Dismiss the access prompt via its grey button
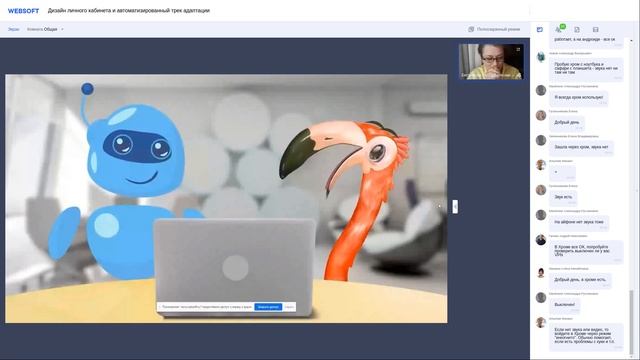Image resolution: width=640 pixels, height=360 pixels. (x=289, y=307)
